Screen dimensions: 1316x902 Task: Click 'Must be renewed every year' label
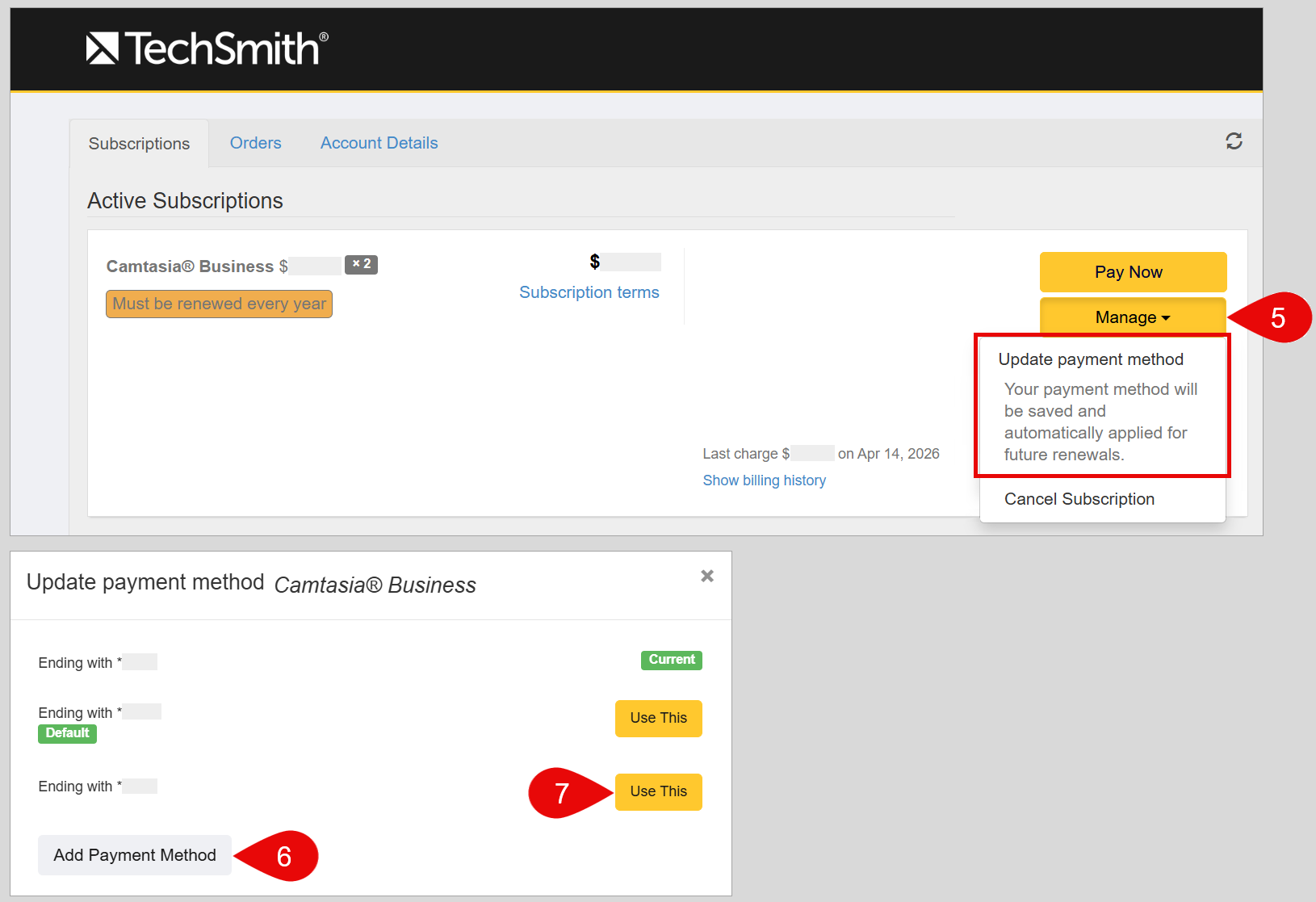pos(219,304)
